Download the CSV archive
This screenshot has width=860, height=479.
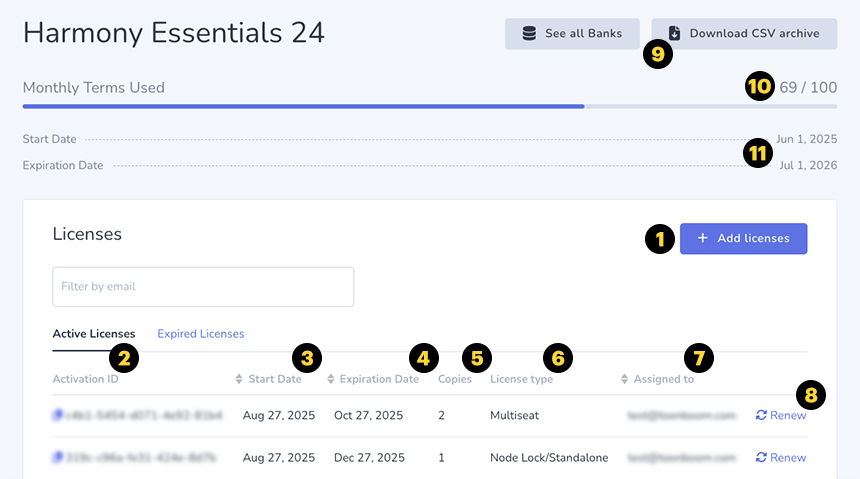click(745, 33)
